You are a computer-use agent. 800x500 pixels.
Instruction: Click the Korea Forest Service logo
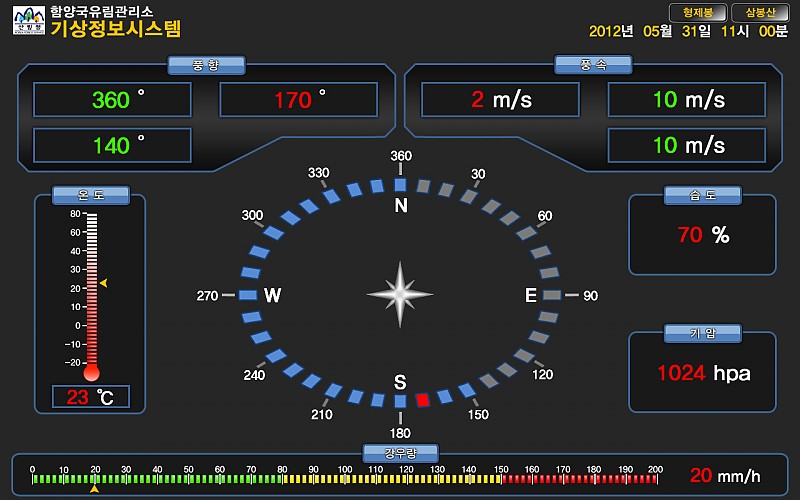point(30,20)
